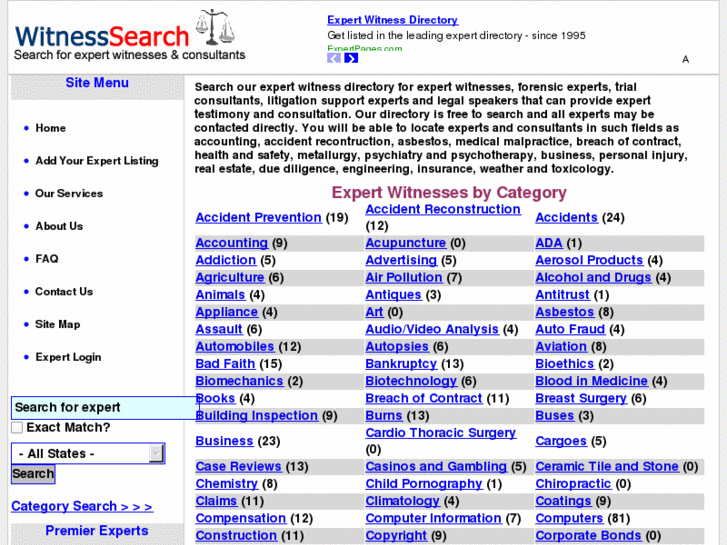Open Breast Surgery category
The width and height of the screenshot is (727, 545).
[x=581, y=398]
